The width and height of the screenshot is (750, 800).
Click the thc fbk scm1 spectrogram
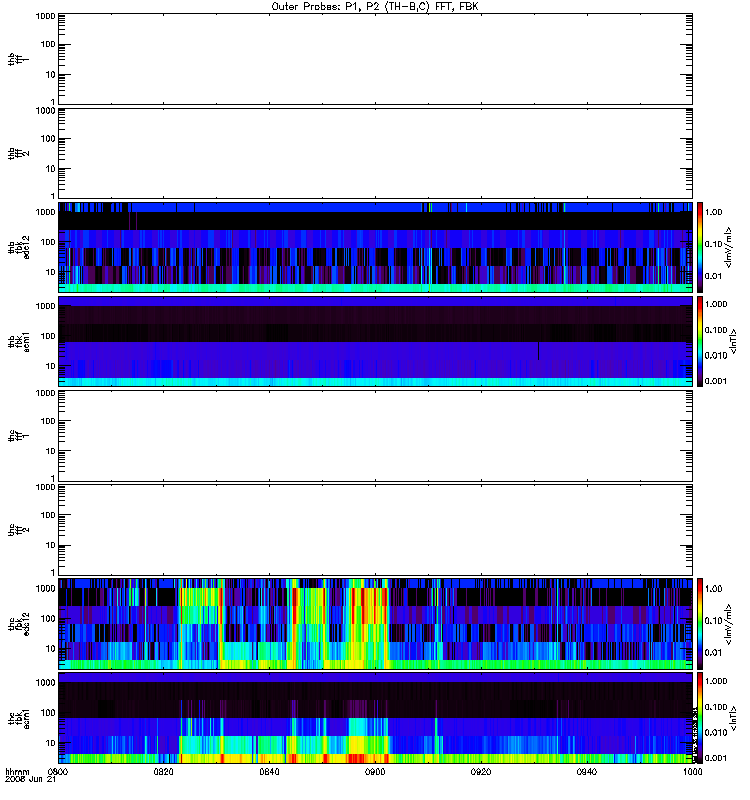coord(375,717)
